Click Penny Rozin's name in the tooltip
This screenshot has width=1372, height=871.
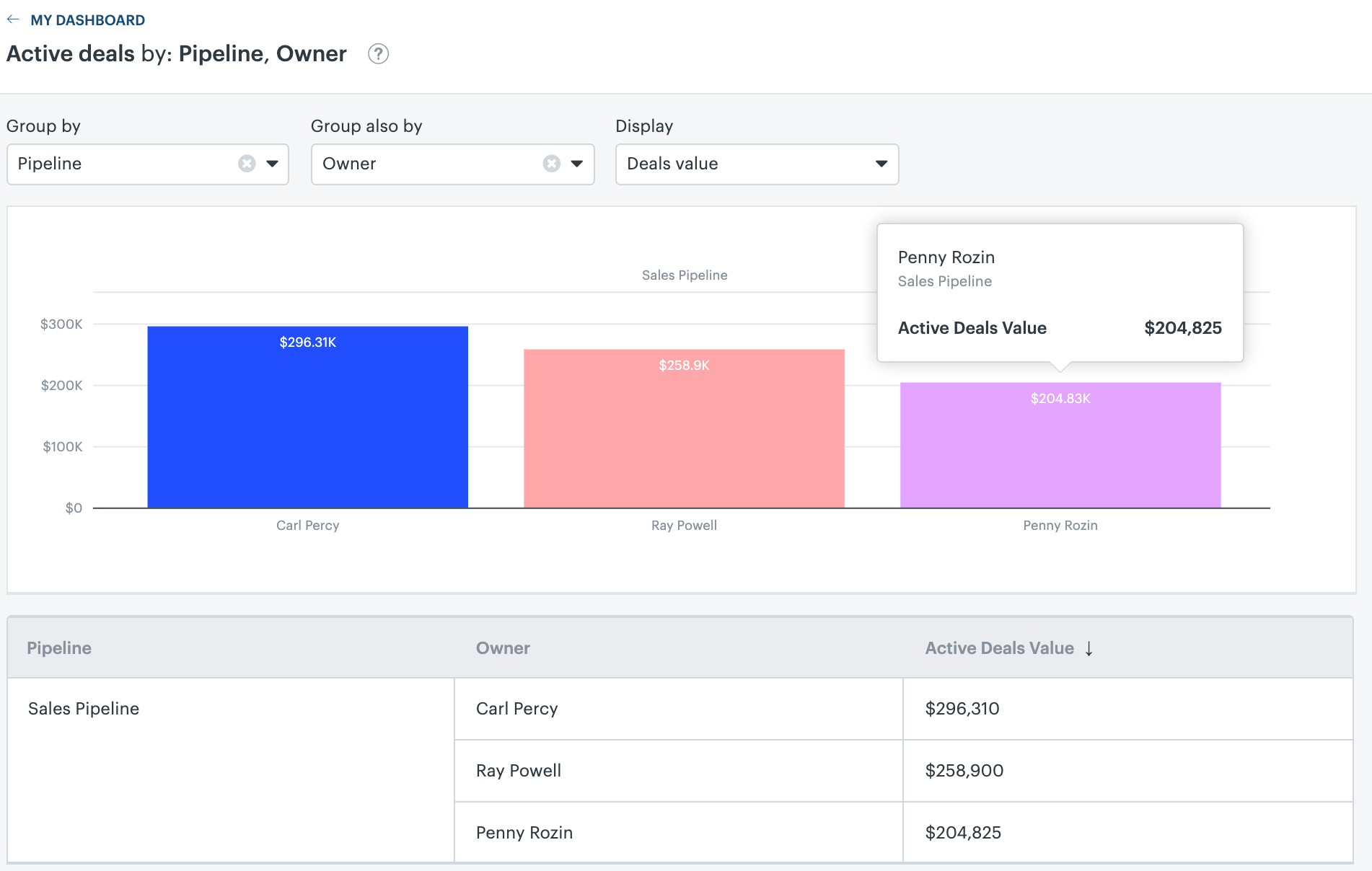click(x=946, y=257)
